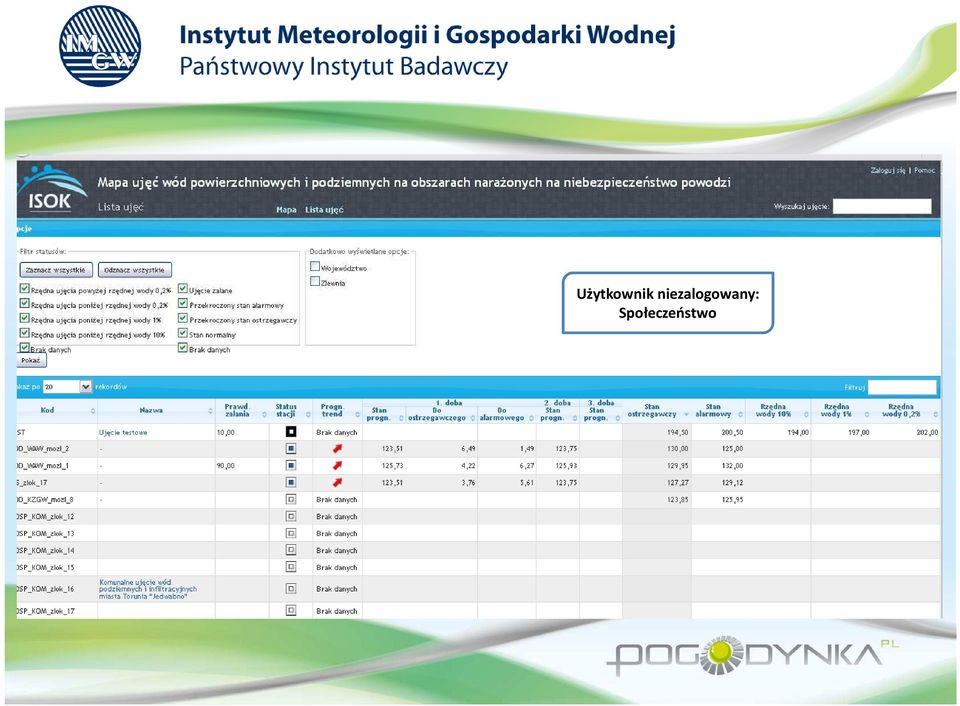The width and height of the screenshot is (960, 706).
Task: Uncheck the Stan normalny checkbox
Action: pos(182,332)
